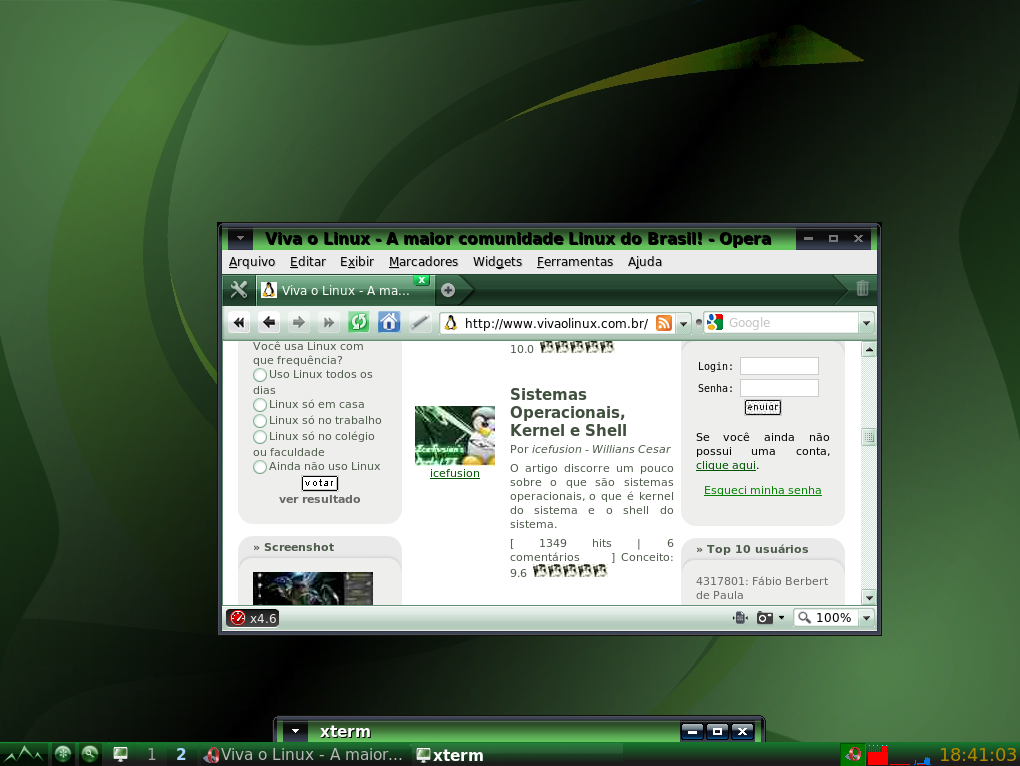Add a new tab with the plus icon
1020x766 pixels.
[x=448, y=290]
